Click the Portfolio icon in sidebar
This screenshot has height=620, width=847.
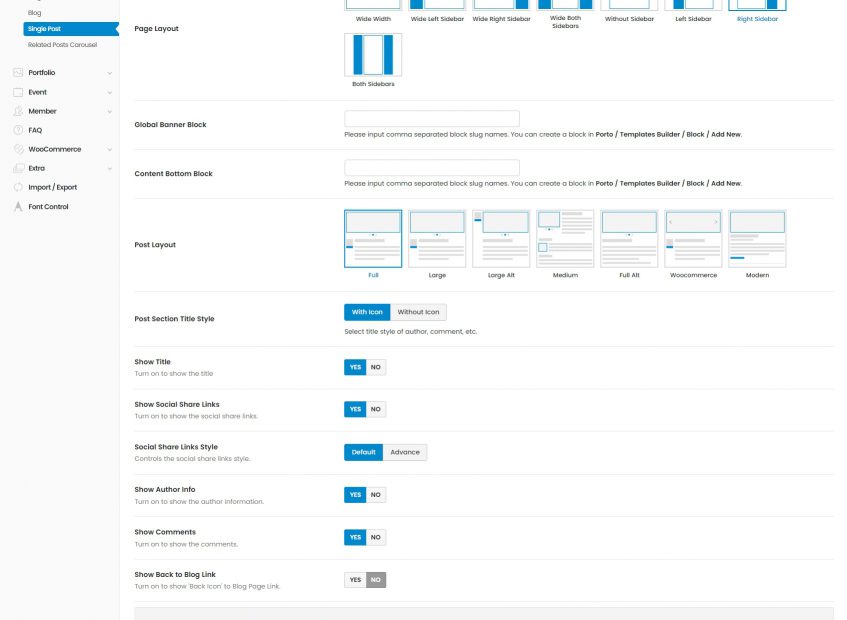coord(18,73)
